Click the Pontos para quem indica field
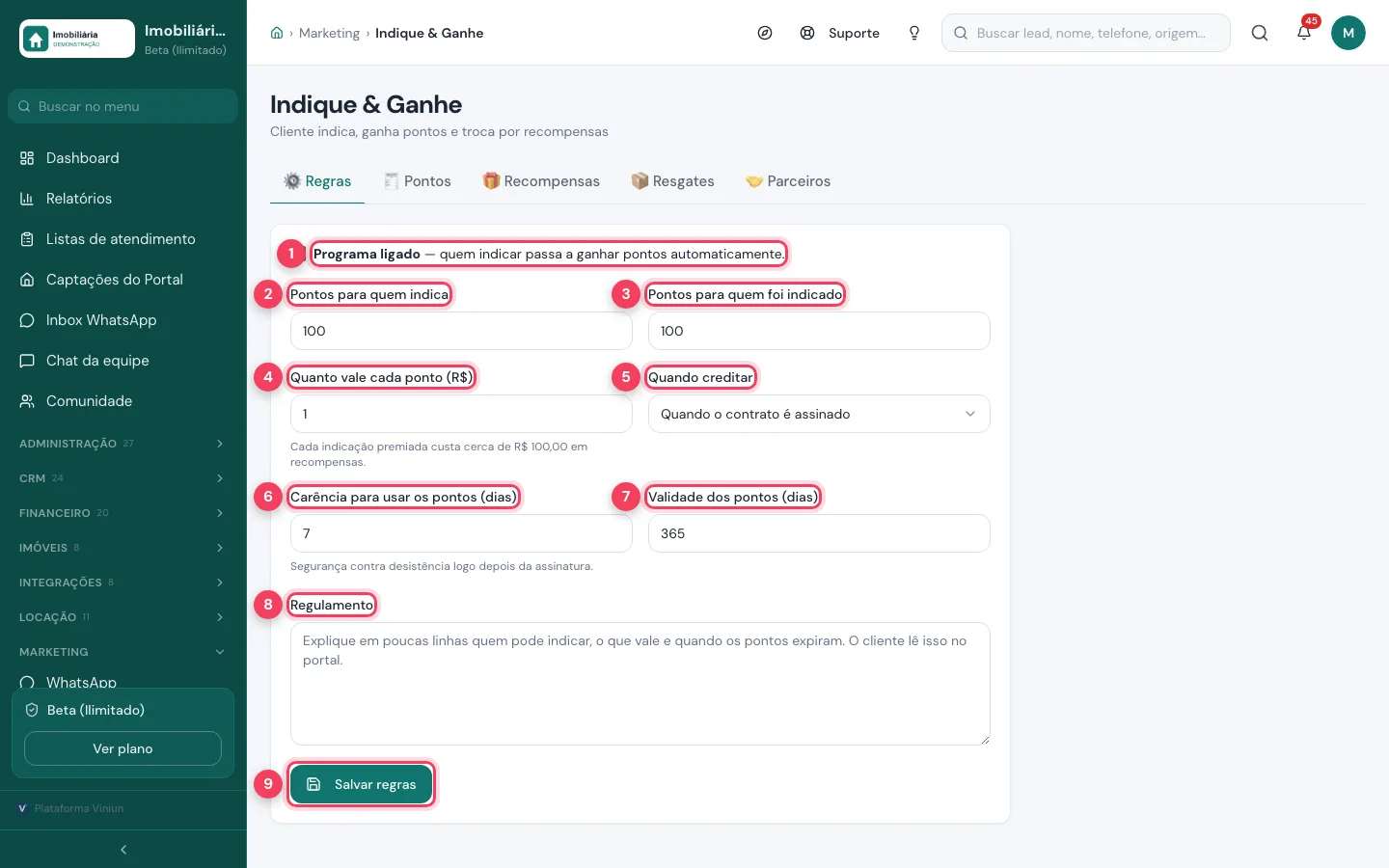Screen dimensions: 1389x868 click(461, 331)
